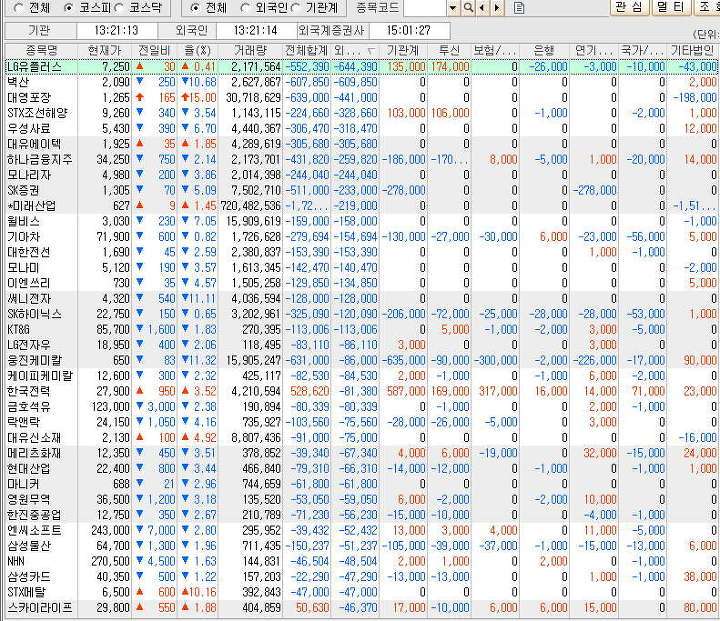Screen dimensions: 720x621
Task: Select the 삼성카드 stock row
Action: click(x=361, y=576)
